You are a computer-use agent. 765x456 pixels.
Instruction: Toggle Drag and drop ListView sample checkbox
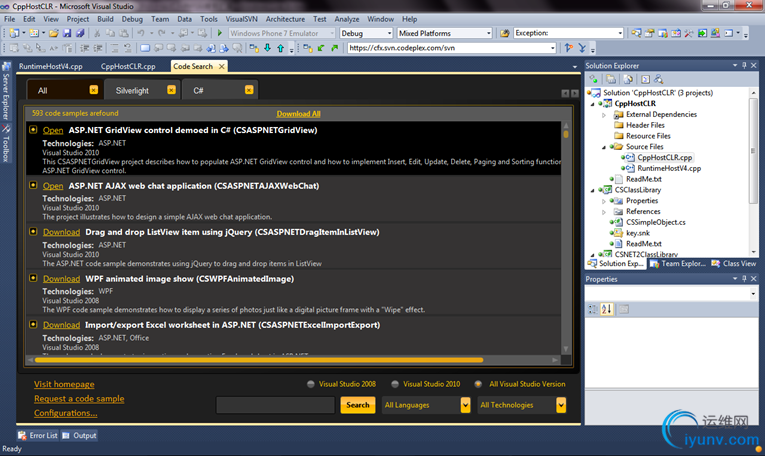click(x=33, y=232)
